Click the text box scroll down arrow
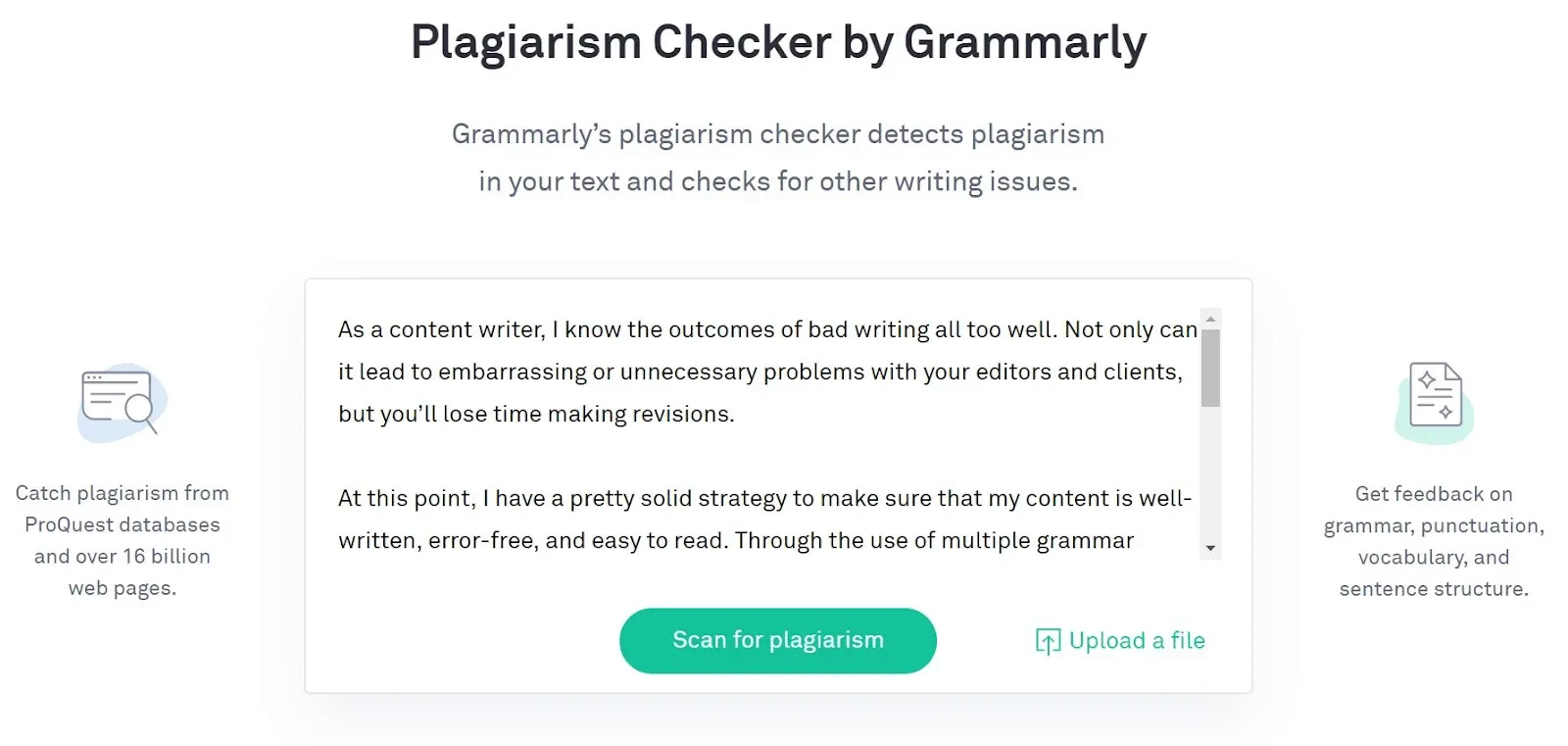The image size is (1568, 746). pos(1210,548)
